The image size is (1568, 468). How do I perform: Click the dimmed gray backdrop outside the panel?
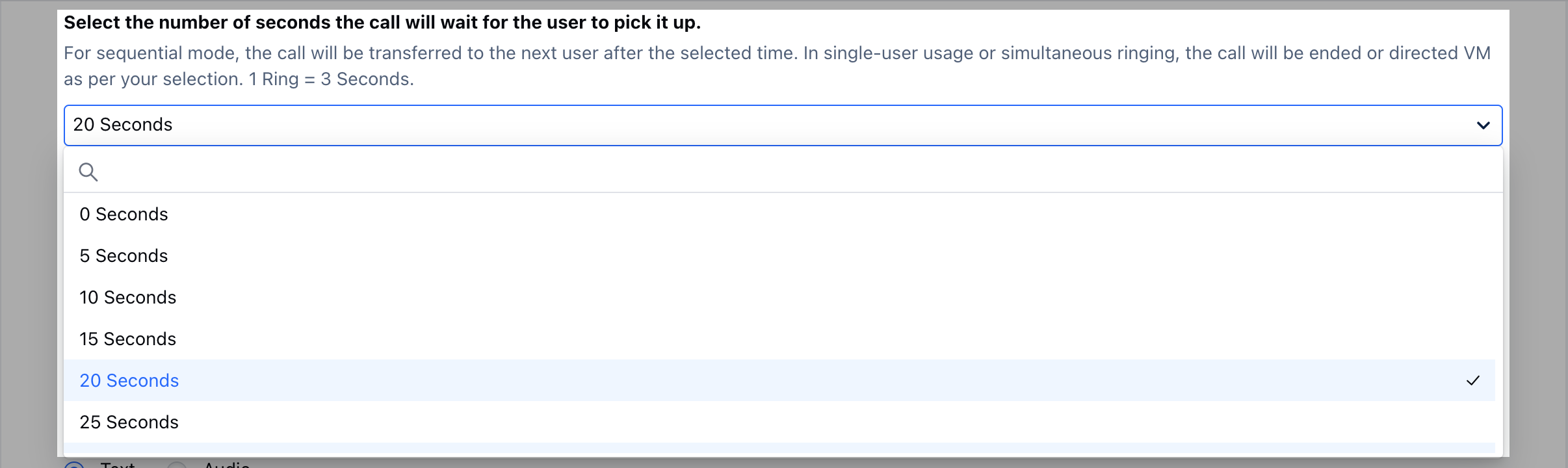point(29,234)
